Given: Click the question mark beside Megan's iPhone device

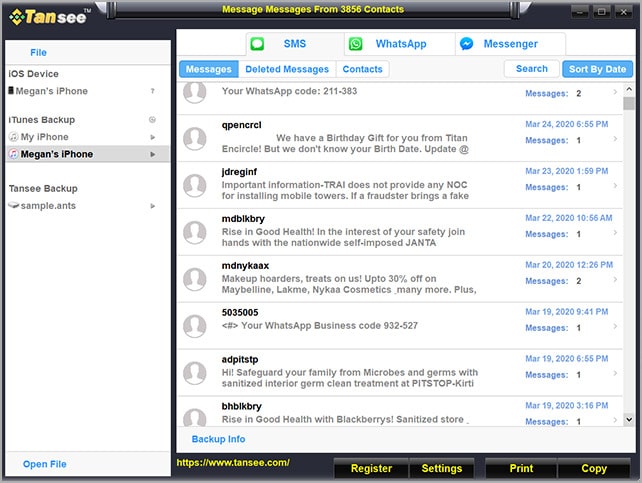Looking at the screenshot, I should pyautogui.click(x=152, y=91).
